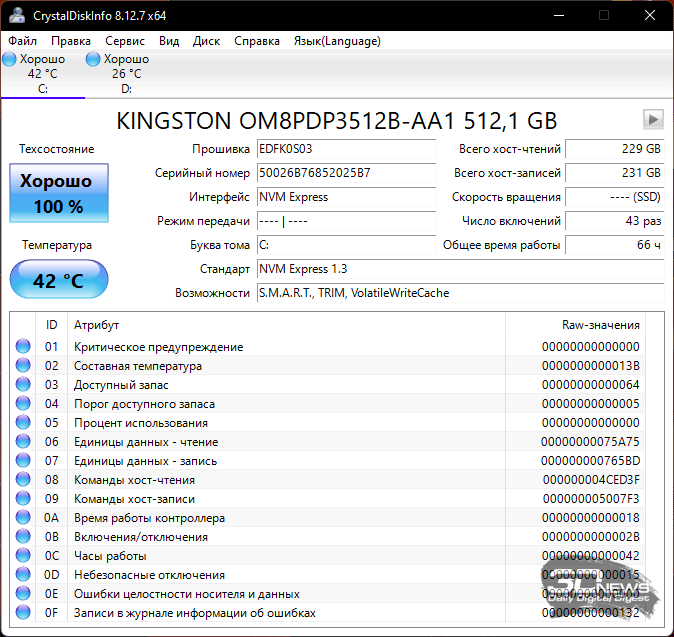Screen dimensions: 674x637
Task: Click raw value 0000000075A75
Action: pos(590,441)
